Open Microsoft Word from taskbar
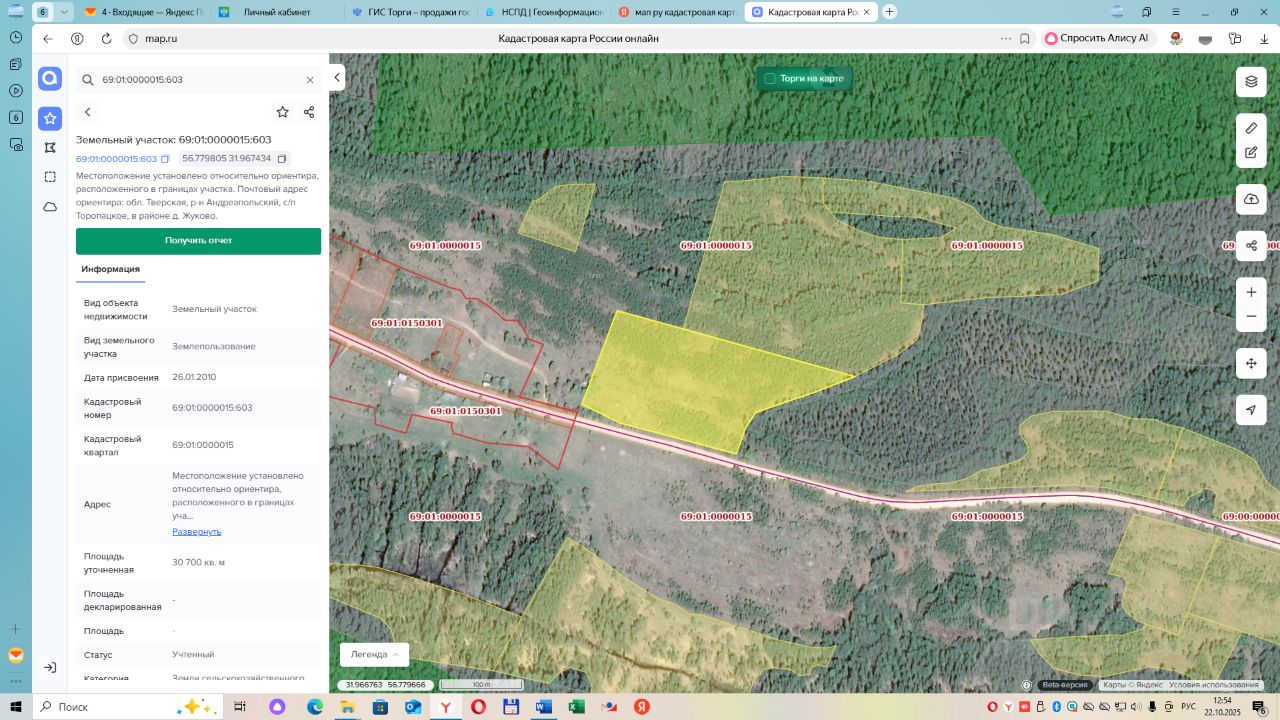The height and width of the screenshot is (720, 1280). click(x=543, y=707)
